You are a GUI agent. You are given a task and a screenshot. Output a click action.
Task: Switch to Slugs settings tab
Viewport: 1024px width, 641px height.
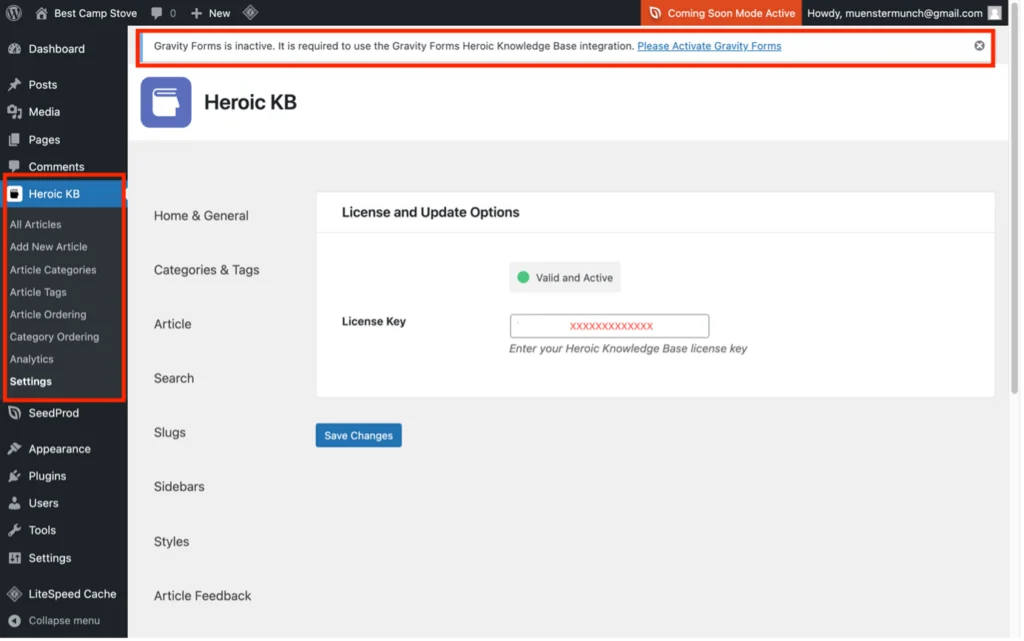click(x=170, y=433)
